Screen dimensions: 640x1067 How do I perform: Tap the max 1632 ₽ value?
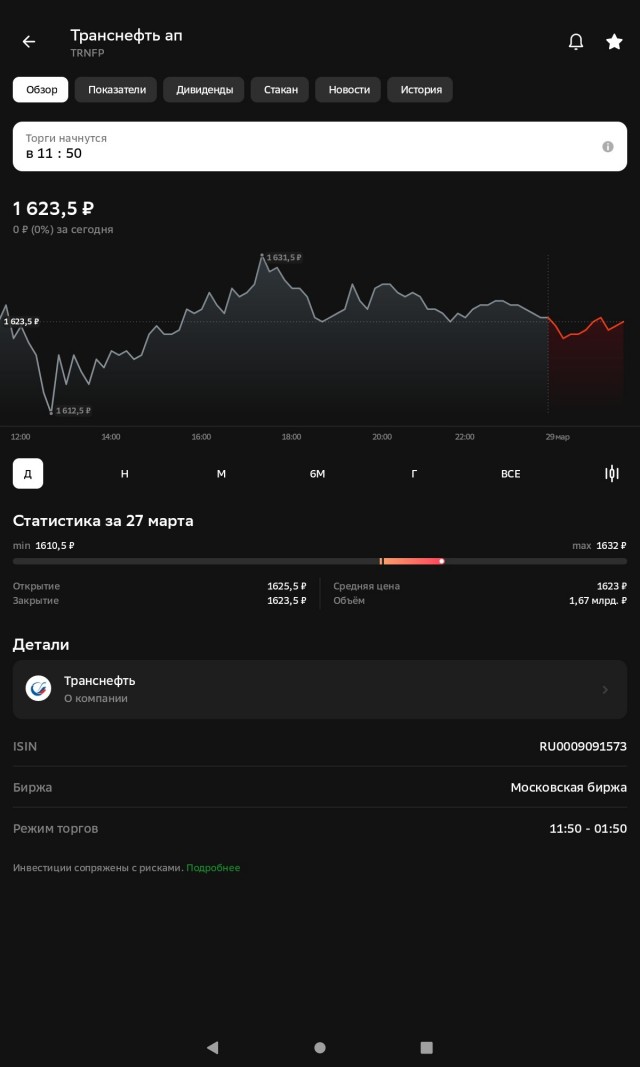611,545
